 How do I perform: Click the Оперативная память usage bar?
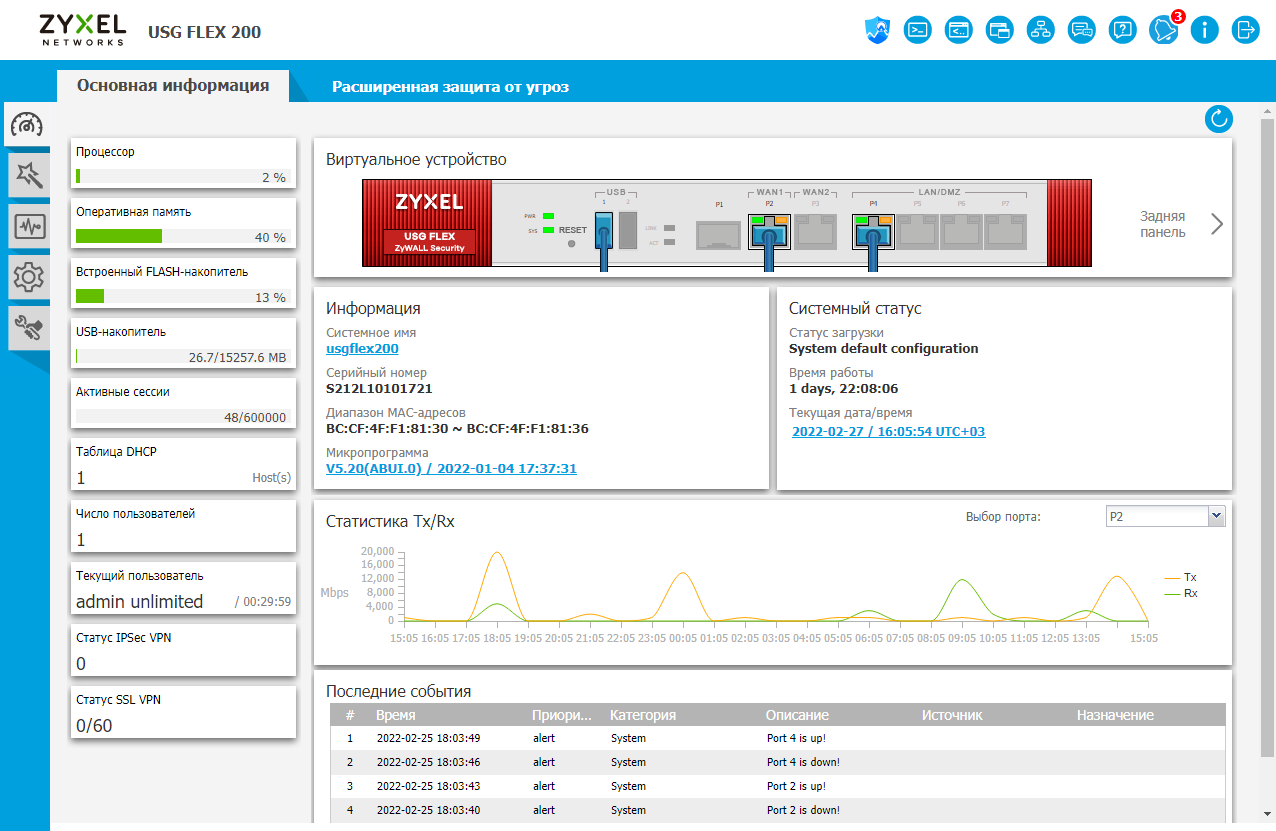[182, 236]
